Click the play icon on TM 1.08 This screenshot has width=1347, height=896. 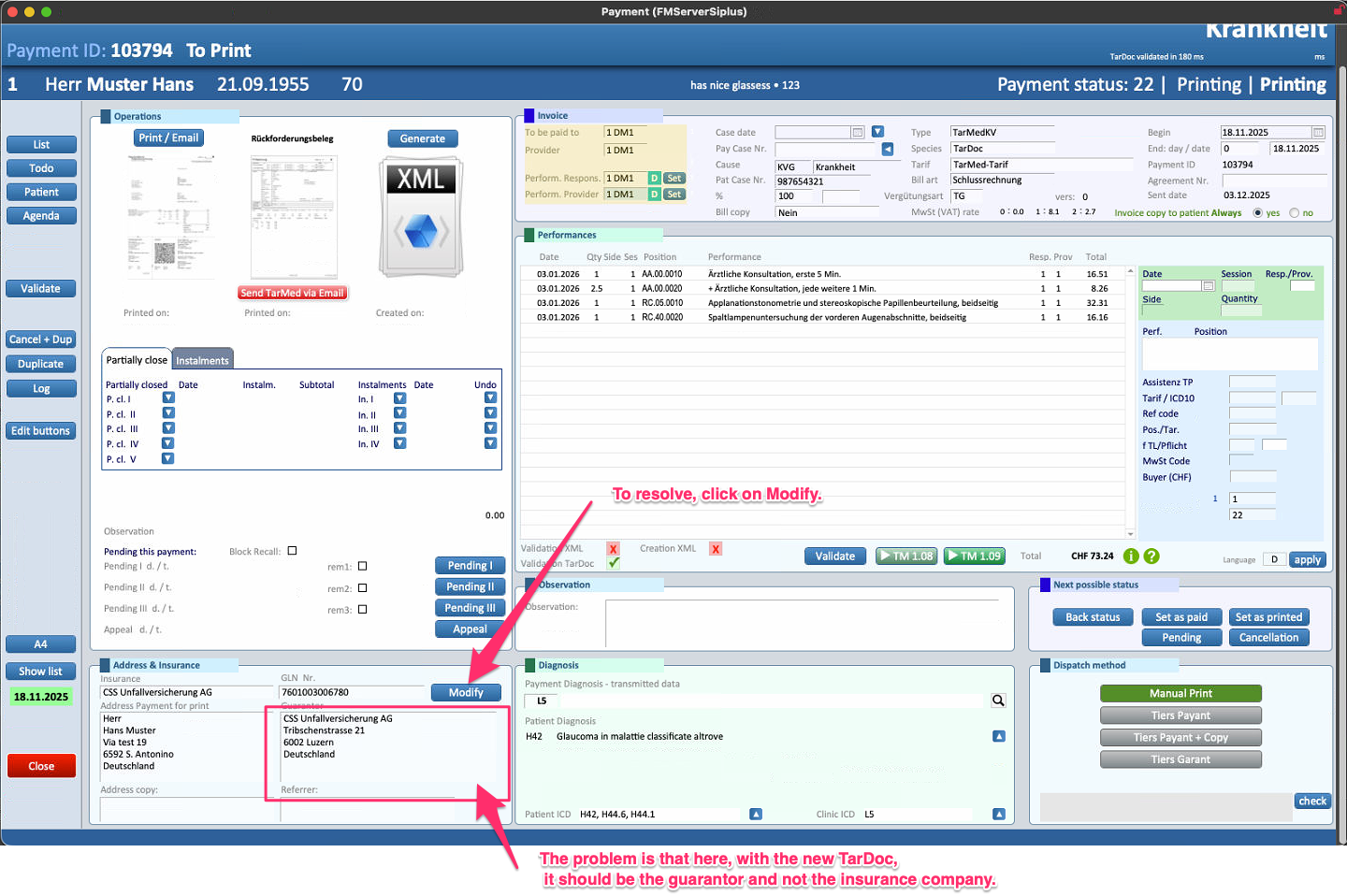coord(885,556)
